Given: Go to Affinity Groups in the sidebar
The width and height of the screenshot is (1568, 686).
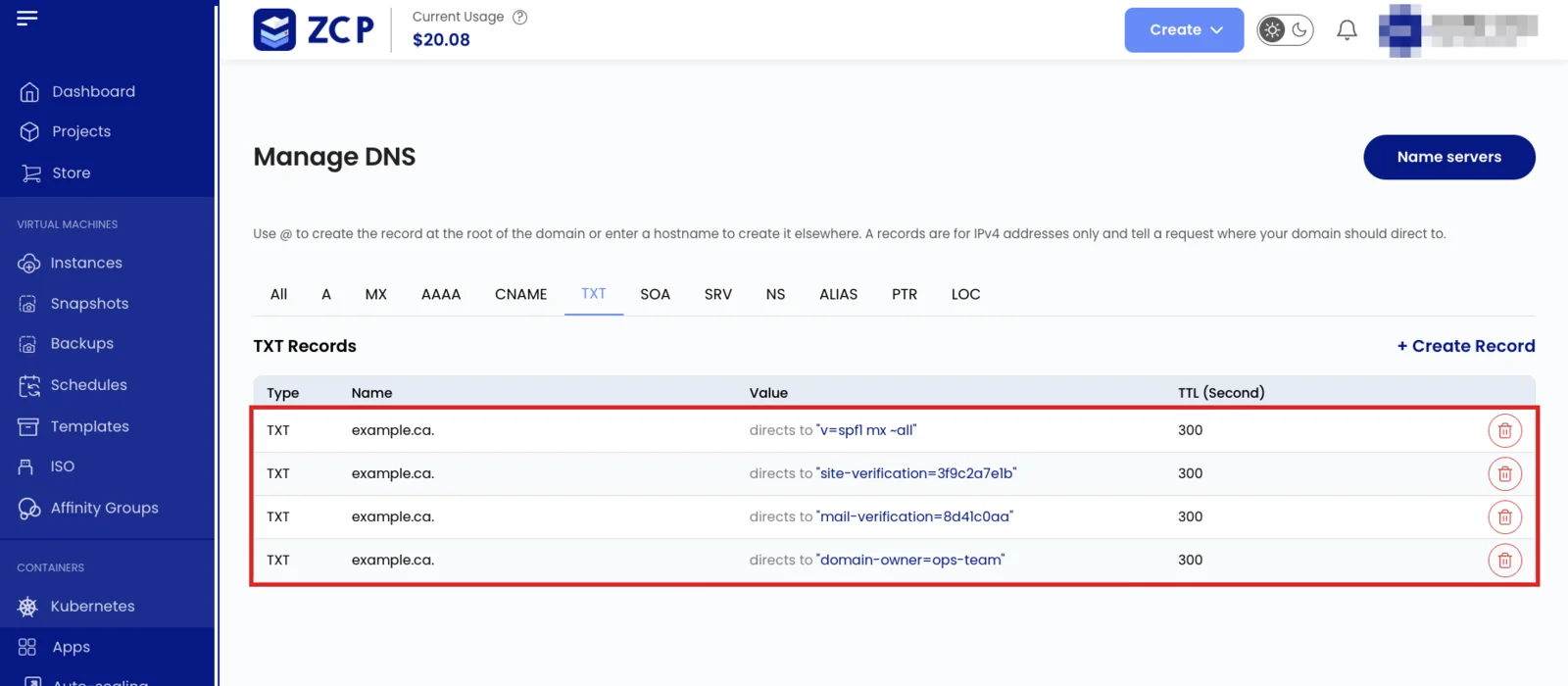Looking at the screenshot, I should pos(105,509).
